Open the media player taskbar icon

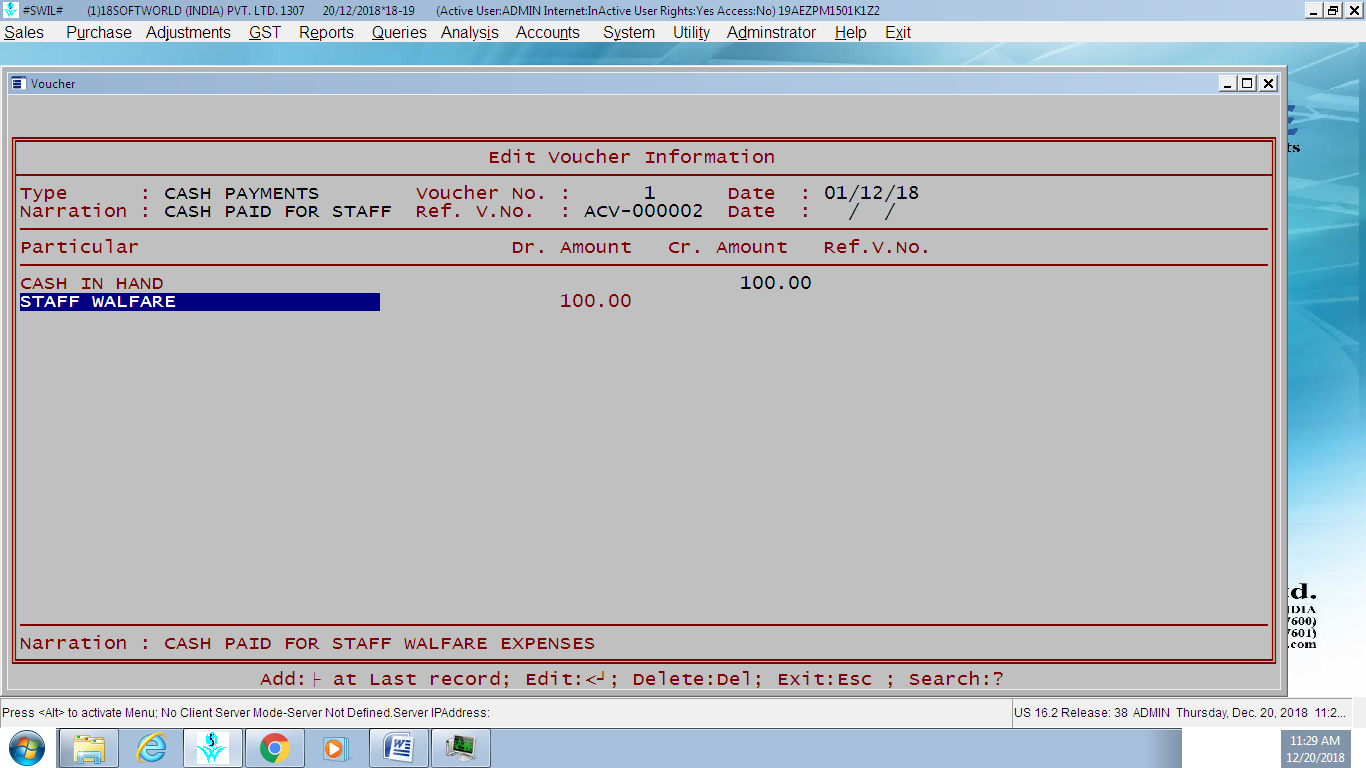335,748
